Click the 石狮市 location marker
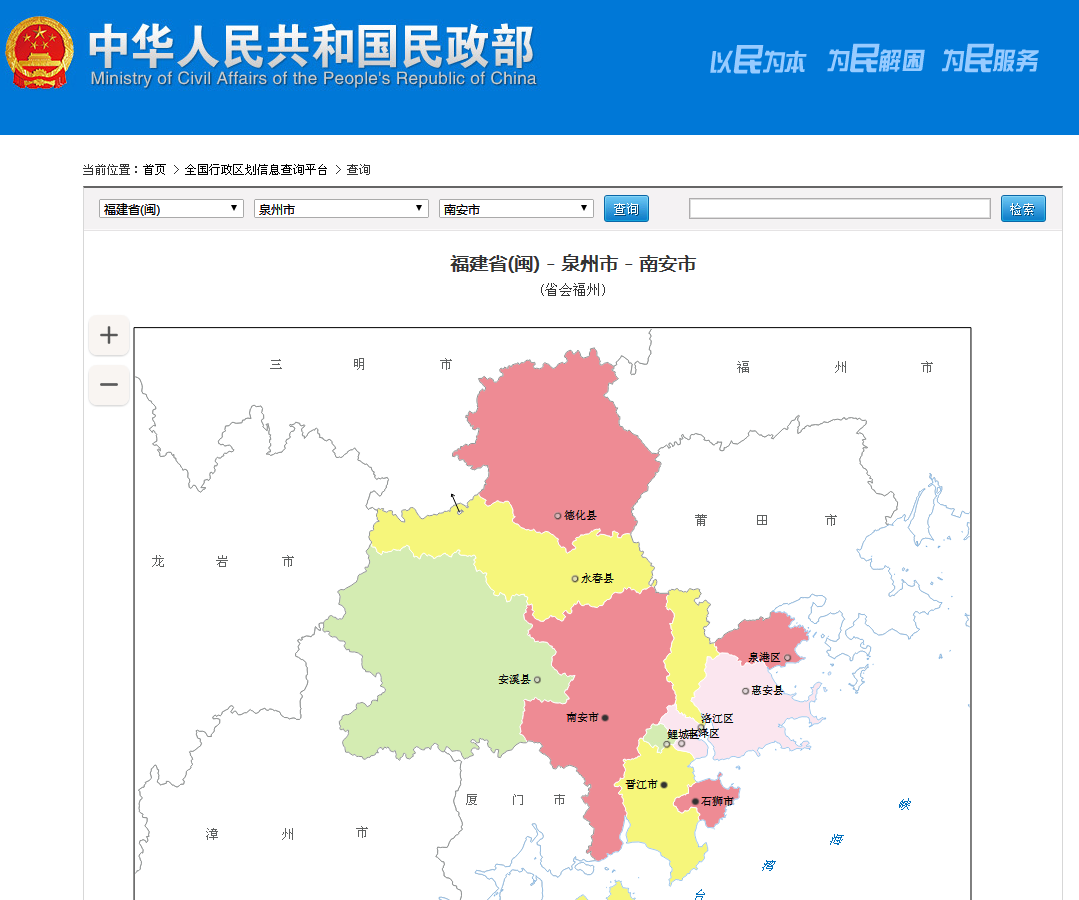Viewport: 1079px width, 900px height. pos(695,801)
